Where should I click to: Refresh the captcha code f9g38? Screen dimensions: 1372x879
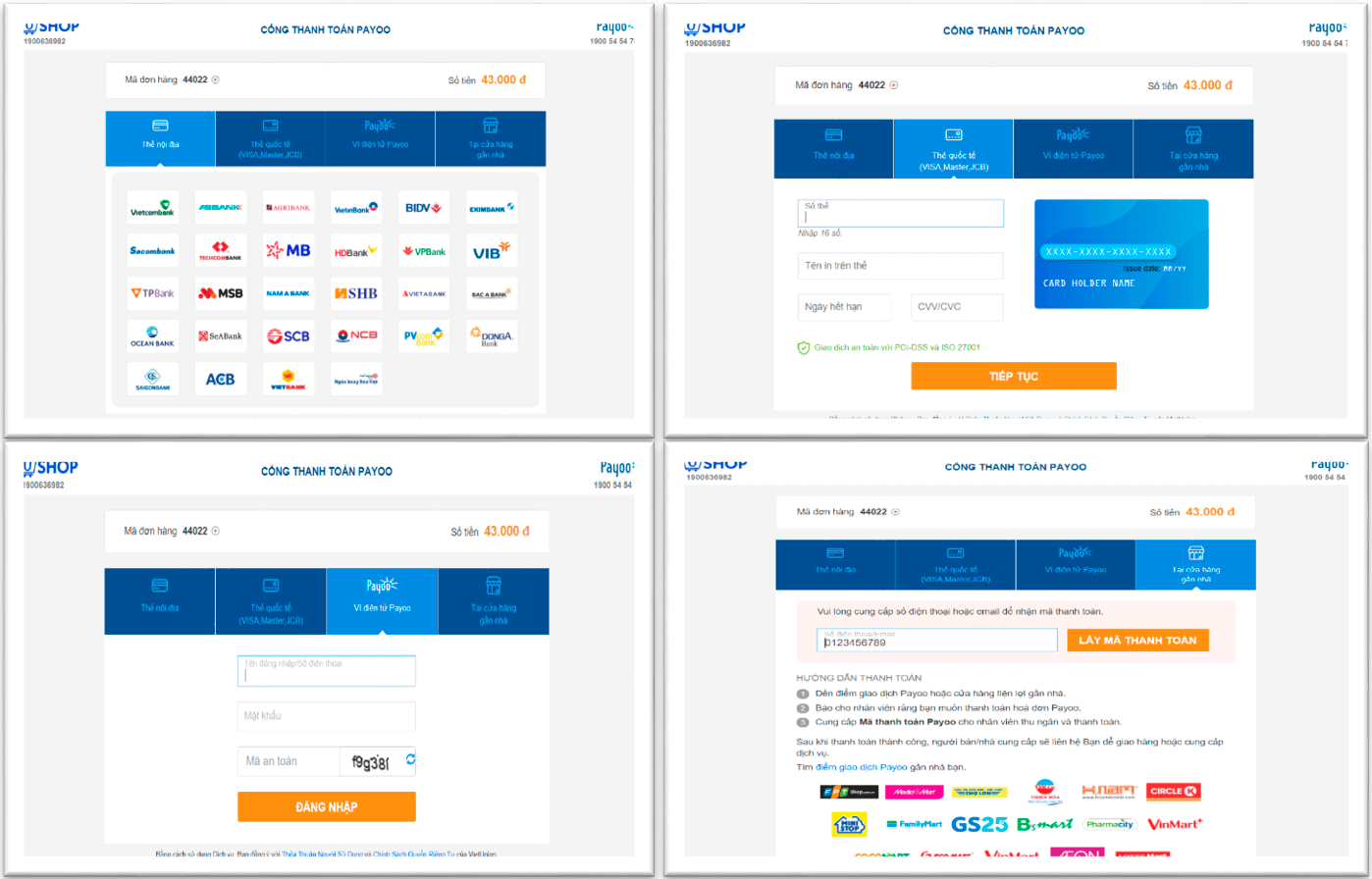pyautogui.click(x=410, y=760)
